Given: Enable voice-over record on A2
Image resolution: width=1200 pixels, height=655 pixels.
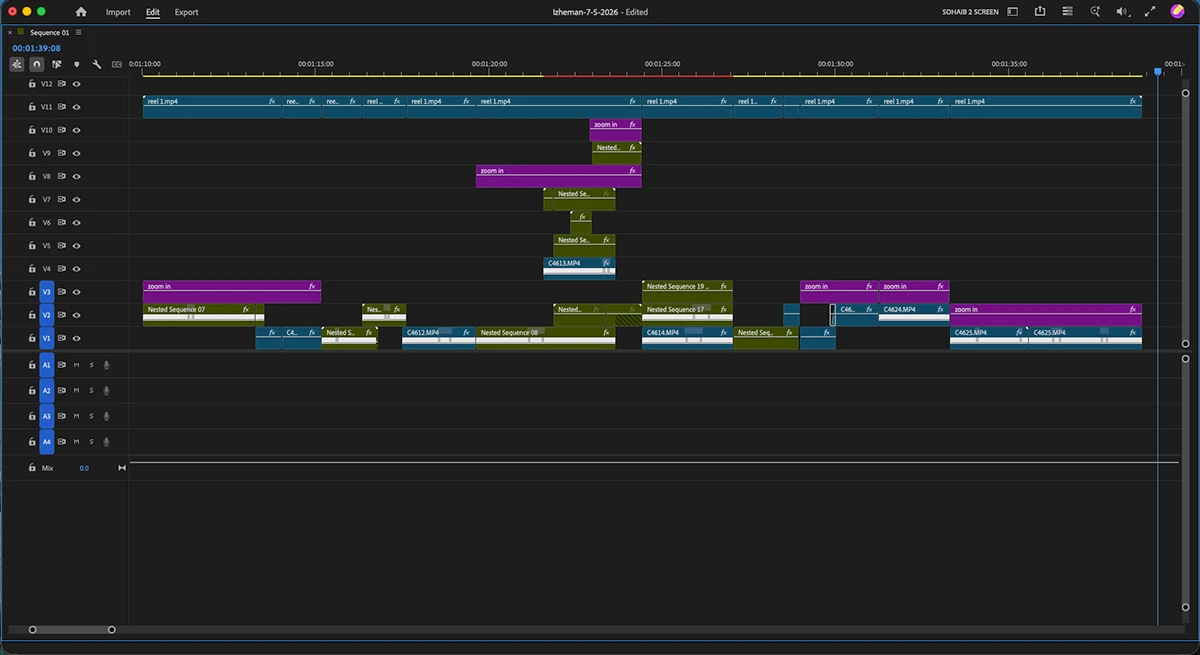Looking at the screenshot, I should pos(106,390).
